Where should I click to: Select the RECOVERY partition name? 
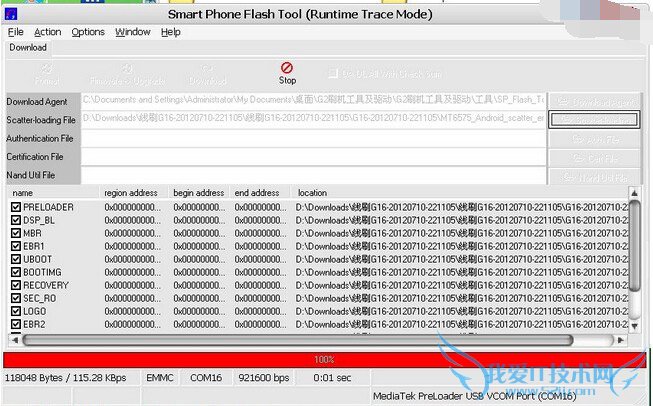click(x=46, y=285)
